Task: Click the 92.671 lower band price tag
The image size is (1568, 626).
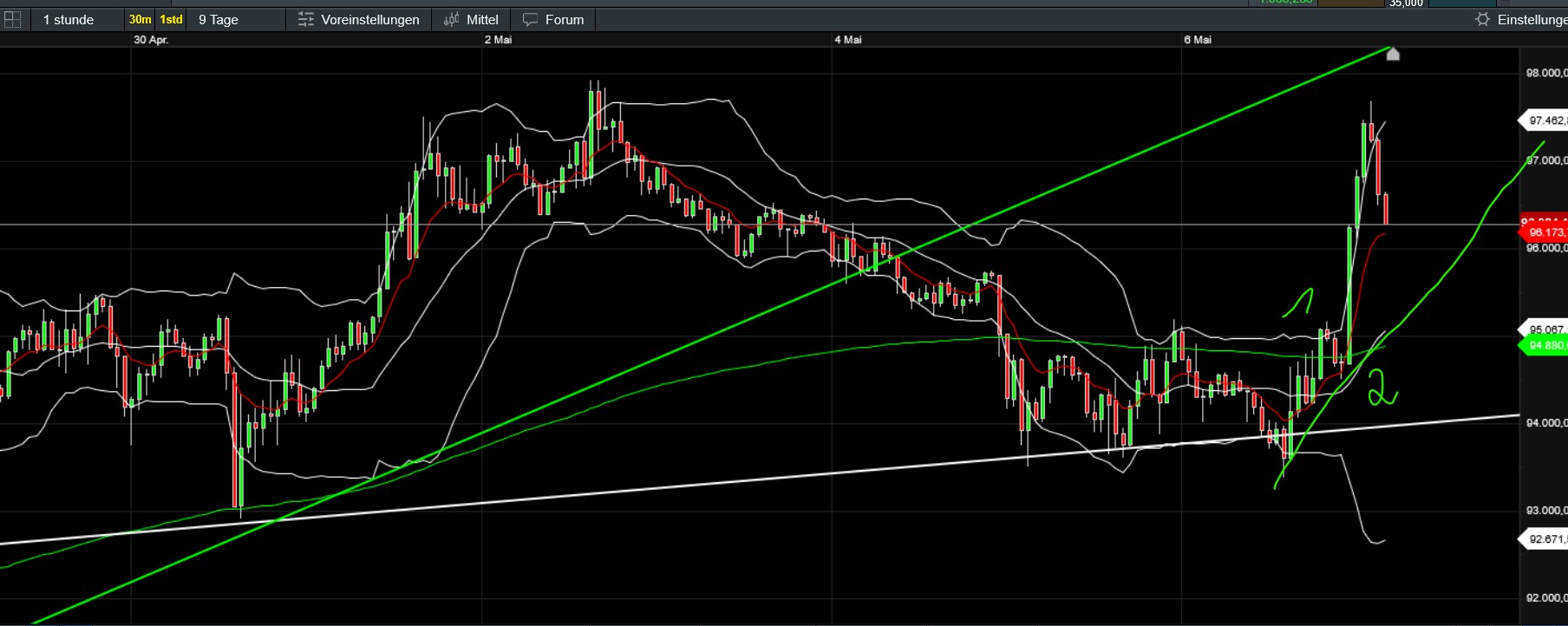Action: point(1545,539)
